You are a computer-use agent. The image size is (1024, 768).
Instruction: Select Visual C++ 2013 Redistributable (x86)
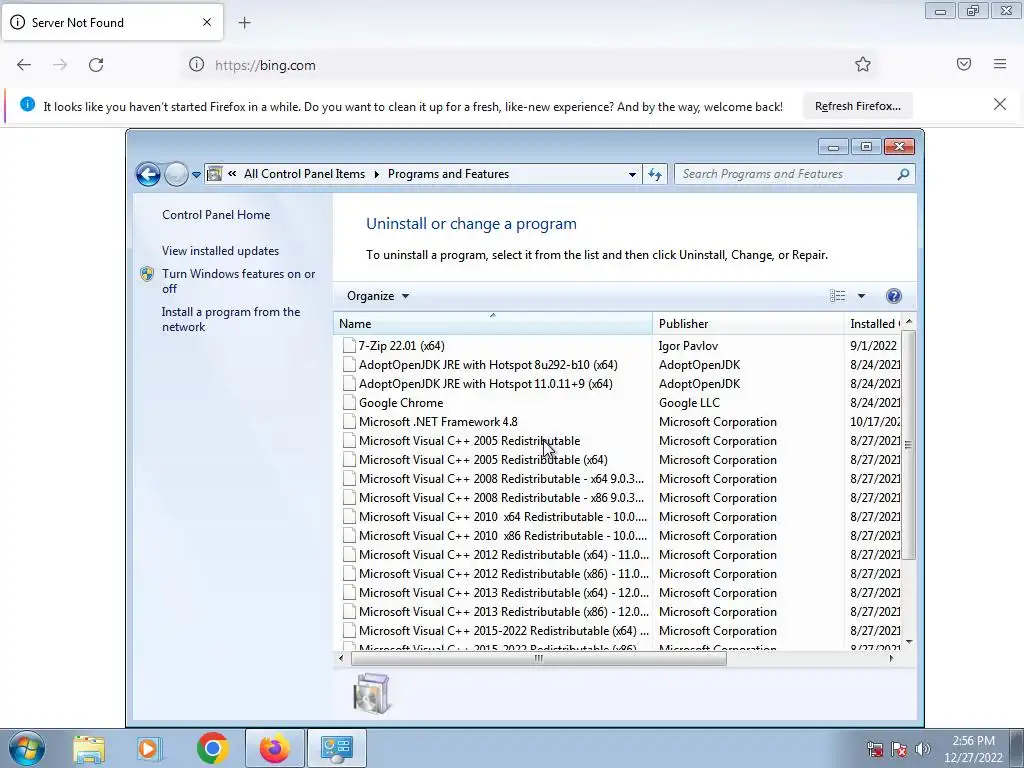pos(504,611)
